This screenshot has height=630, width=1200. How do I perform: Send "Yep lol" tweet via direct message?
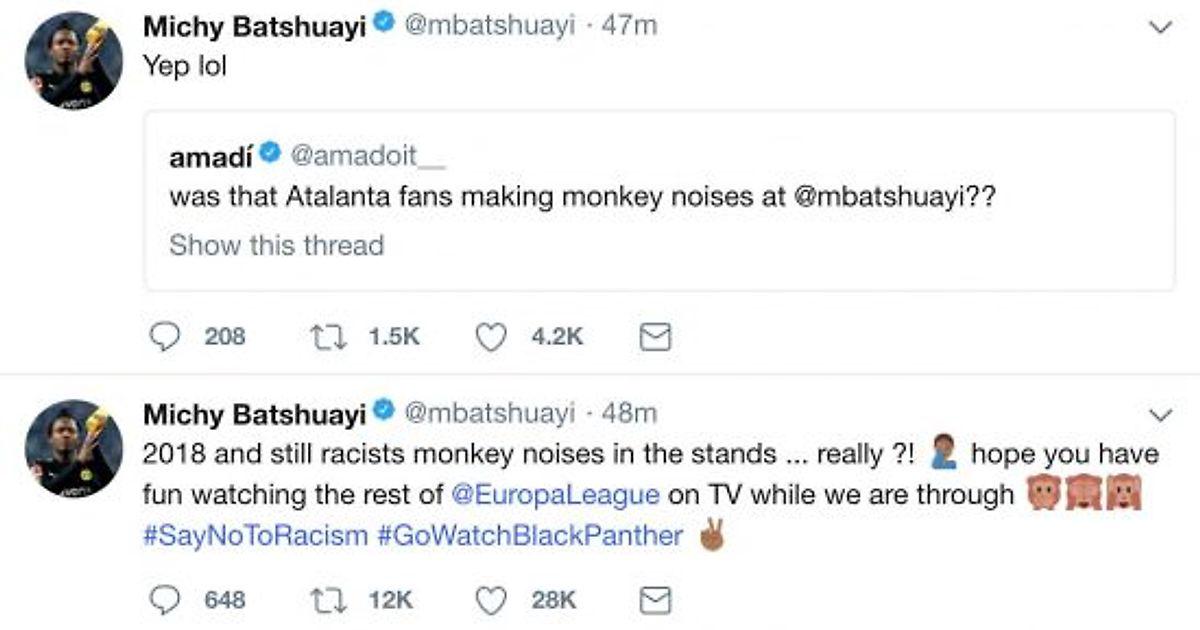(x=654, y=338)
